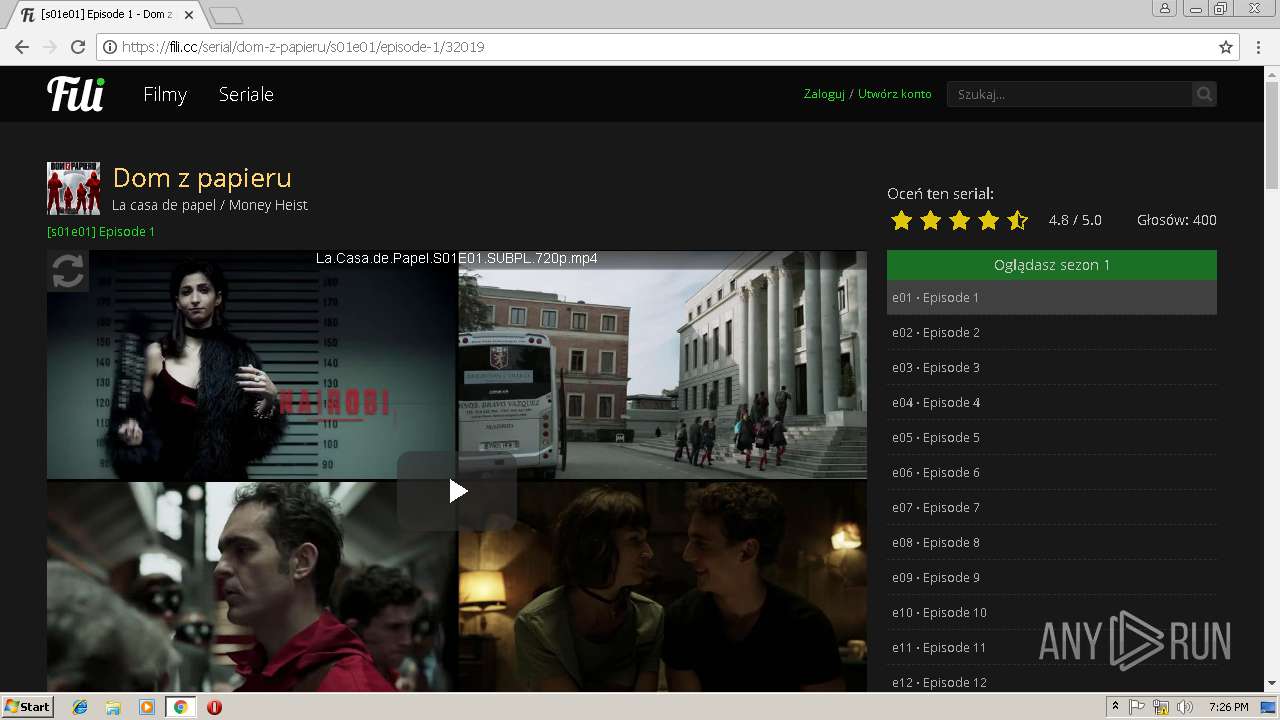Open the Windows Start menu
The image size is (1280, 720).
tap(28, 706)
